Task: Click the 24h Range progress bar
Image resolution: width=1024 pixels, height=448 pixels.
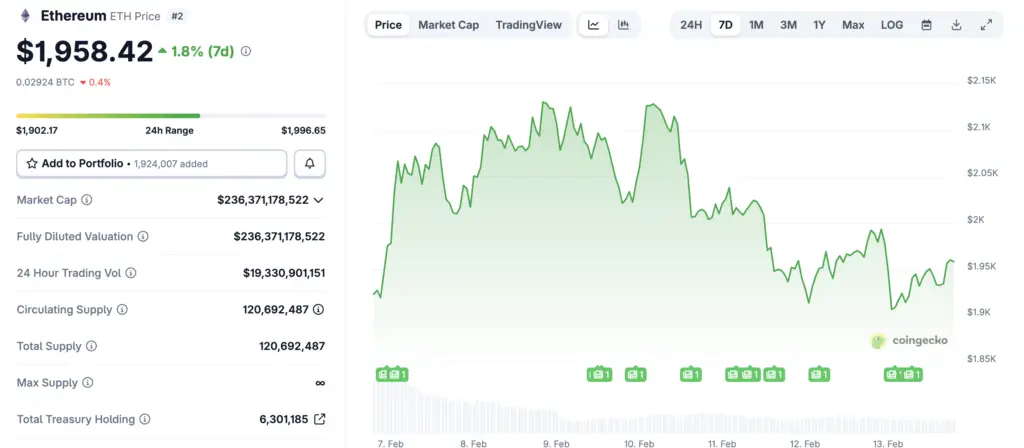Action: tap(170, 116)
